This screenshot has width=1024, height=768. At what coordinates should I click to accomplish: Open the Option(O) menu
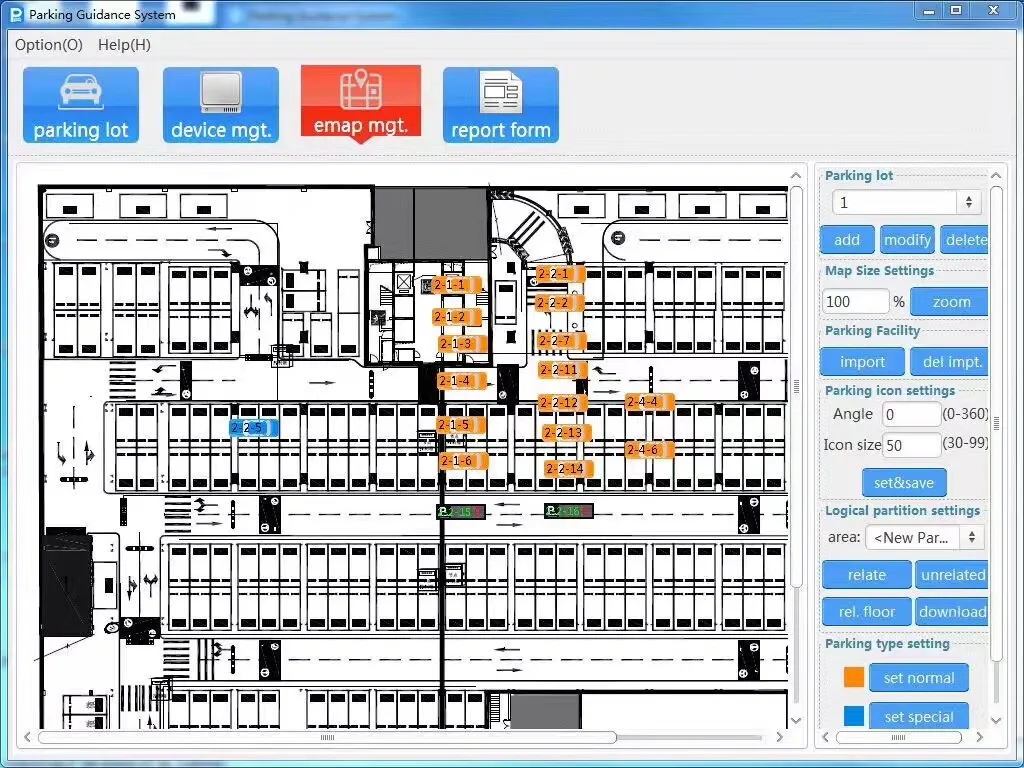49,45
